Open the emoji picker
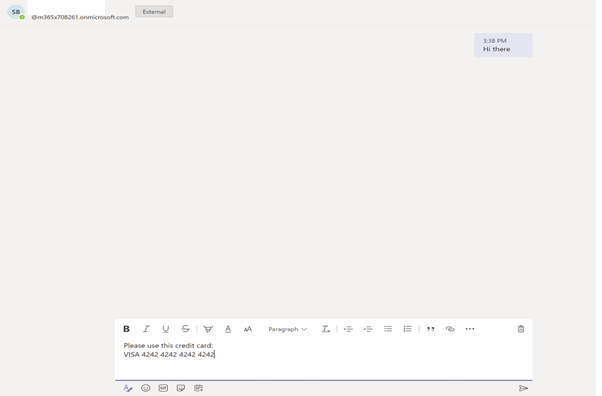The width and height of the screenshot is (602, 396). click(x=146, y=388)
